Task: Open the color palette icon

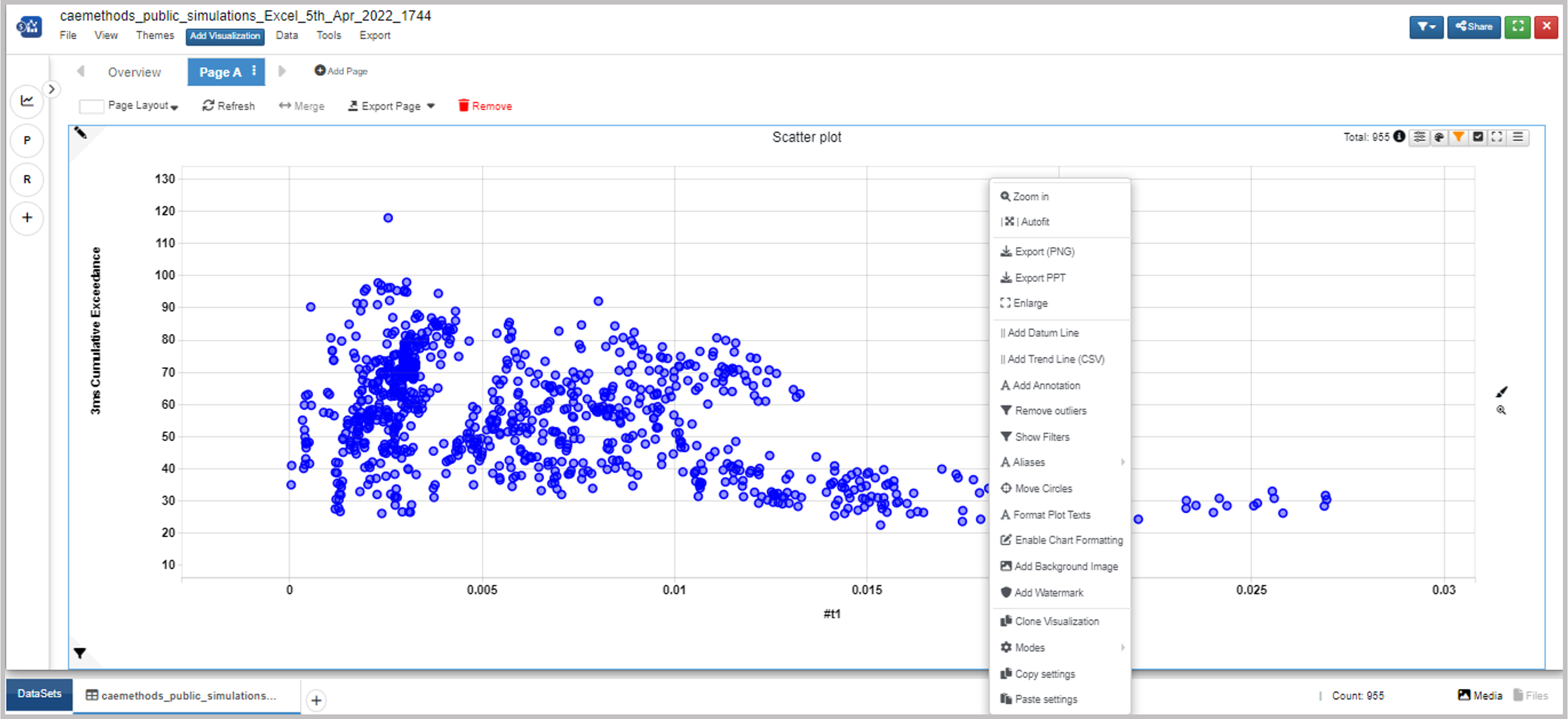Action: click(1439, 136)
